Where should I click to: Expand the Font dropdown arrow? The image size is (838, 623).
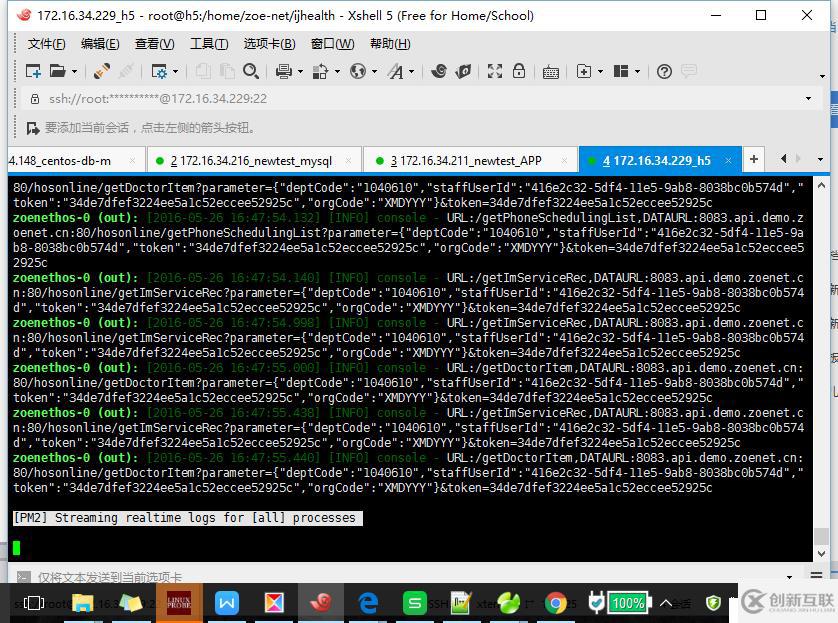(x=412, y=71)
